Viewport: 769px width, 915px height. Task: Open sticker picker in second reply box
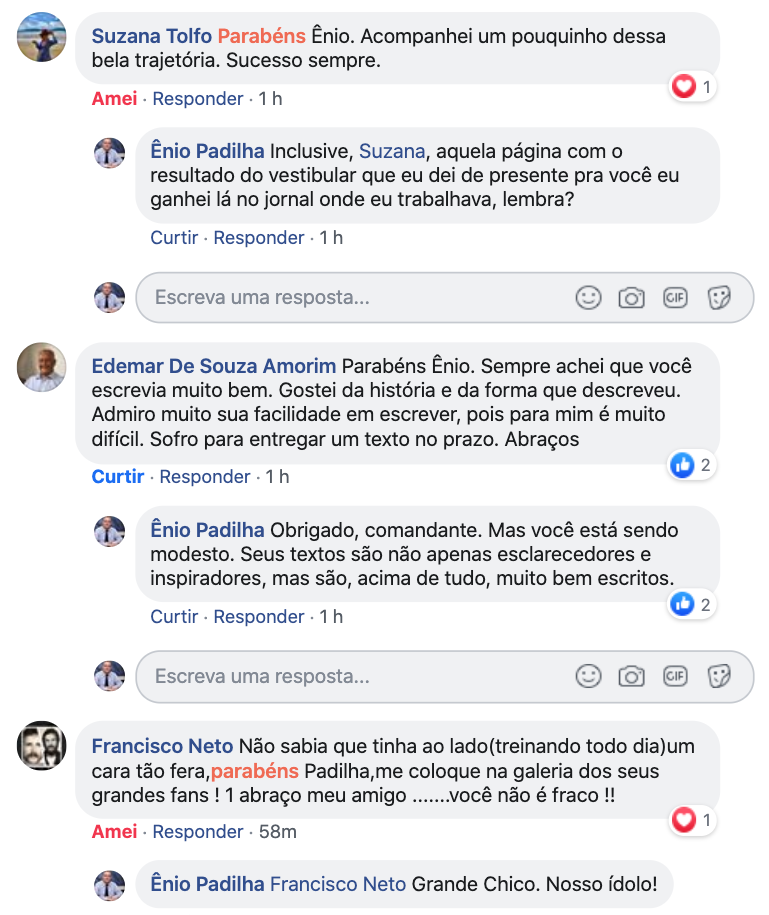point(719,676)
